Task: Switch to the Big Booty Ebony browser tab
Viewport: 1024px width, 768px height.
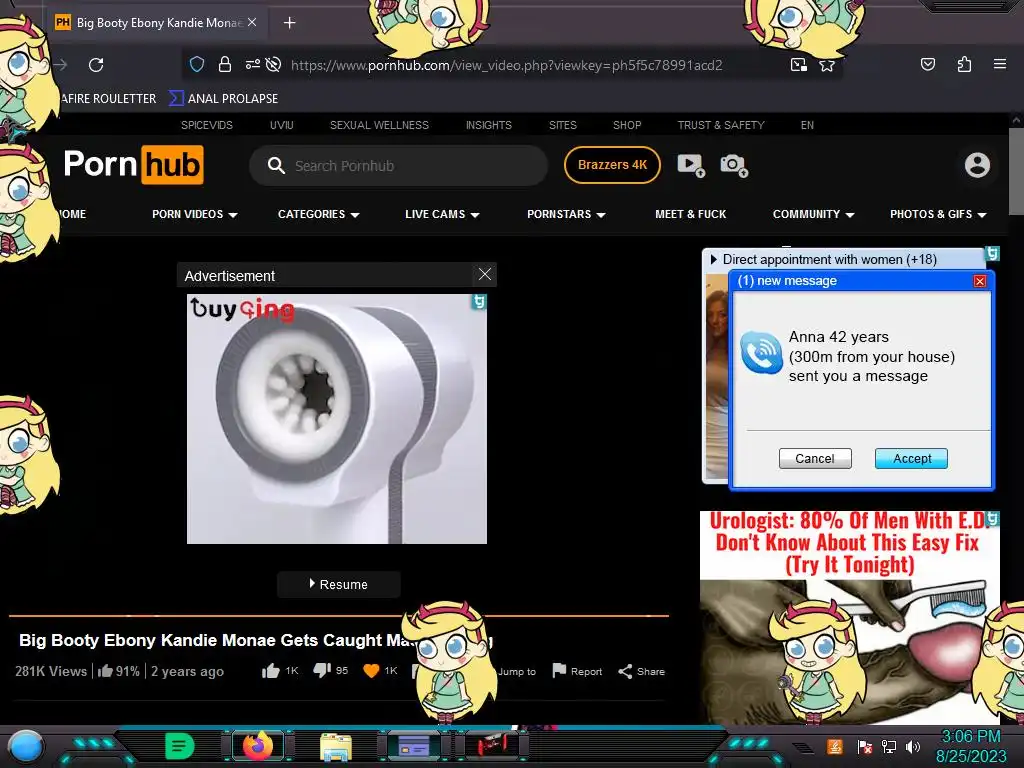Action: (x=157, y=23)
